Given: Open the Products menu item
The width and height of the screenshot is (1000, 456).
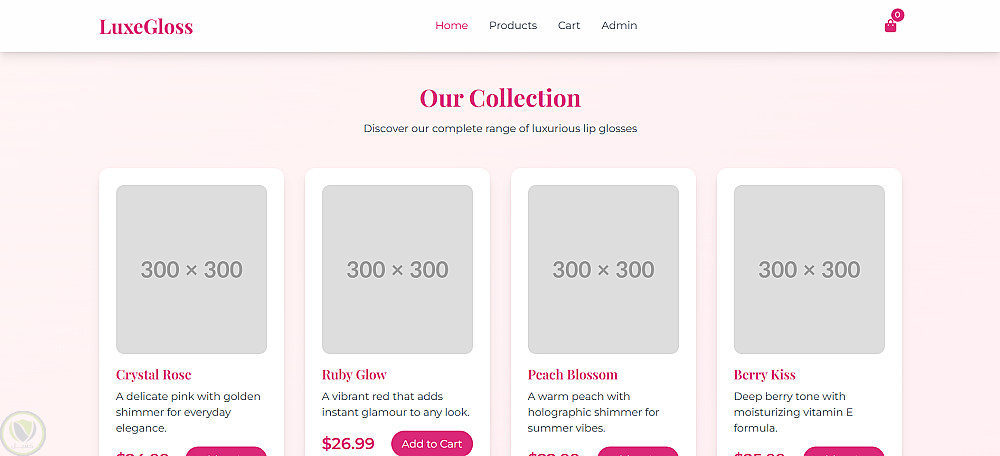Looking at the screenshot, I should pyautogui.click(x=513, y=25).
